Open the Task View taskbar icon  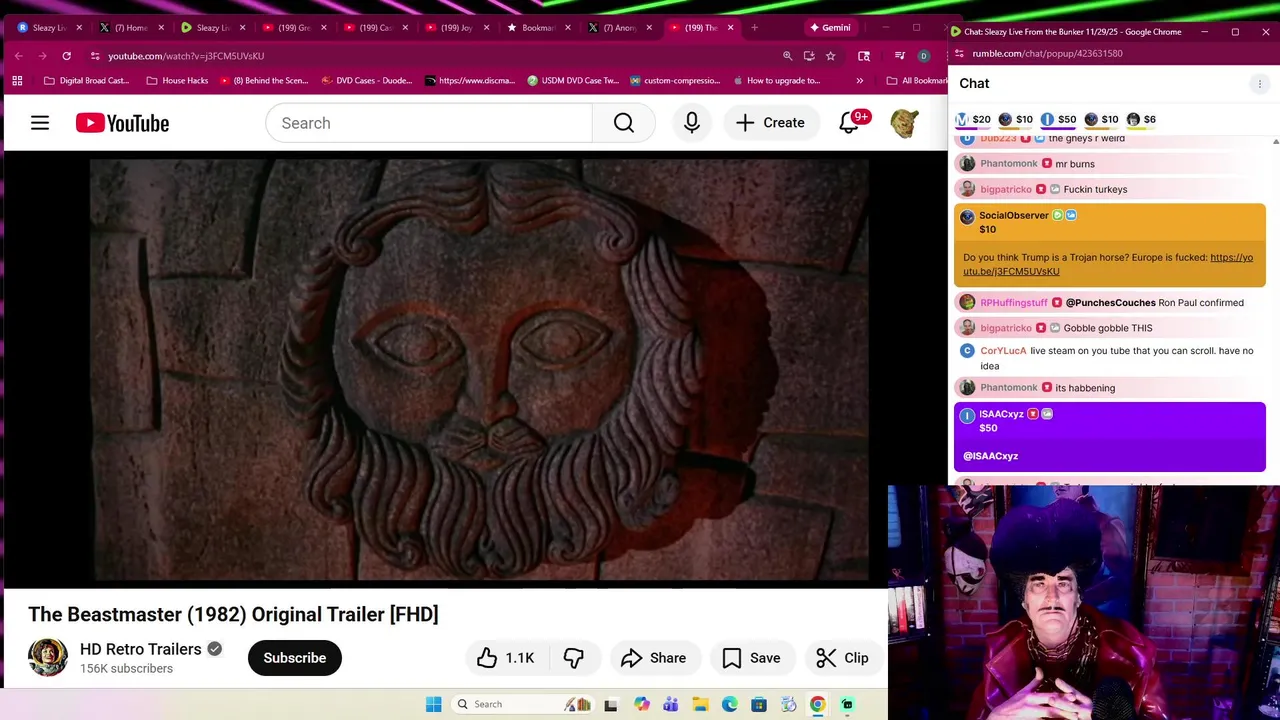pyautogui.click(x=611, y=704)
